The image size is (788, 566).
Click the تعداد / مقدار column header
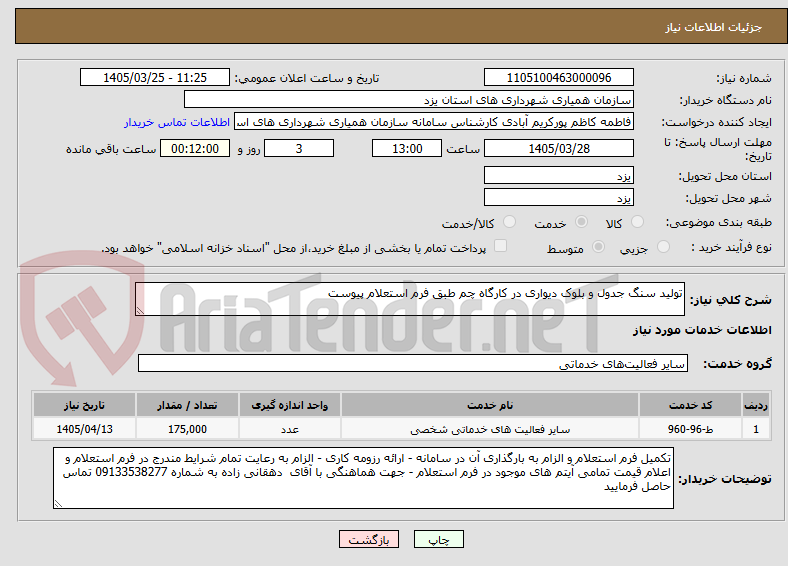pyautogui.click(x=187, y=405)
